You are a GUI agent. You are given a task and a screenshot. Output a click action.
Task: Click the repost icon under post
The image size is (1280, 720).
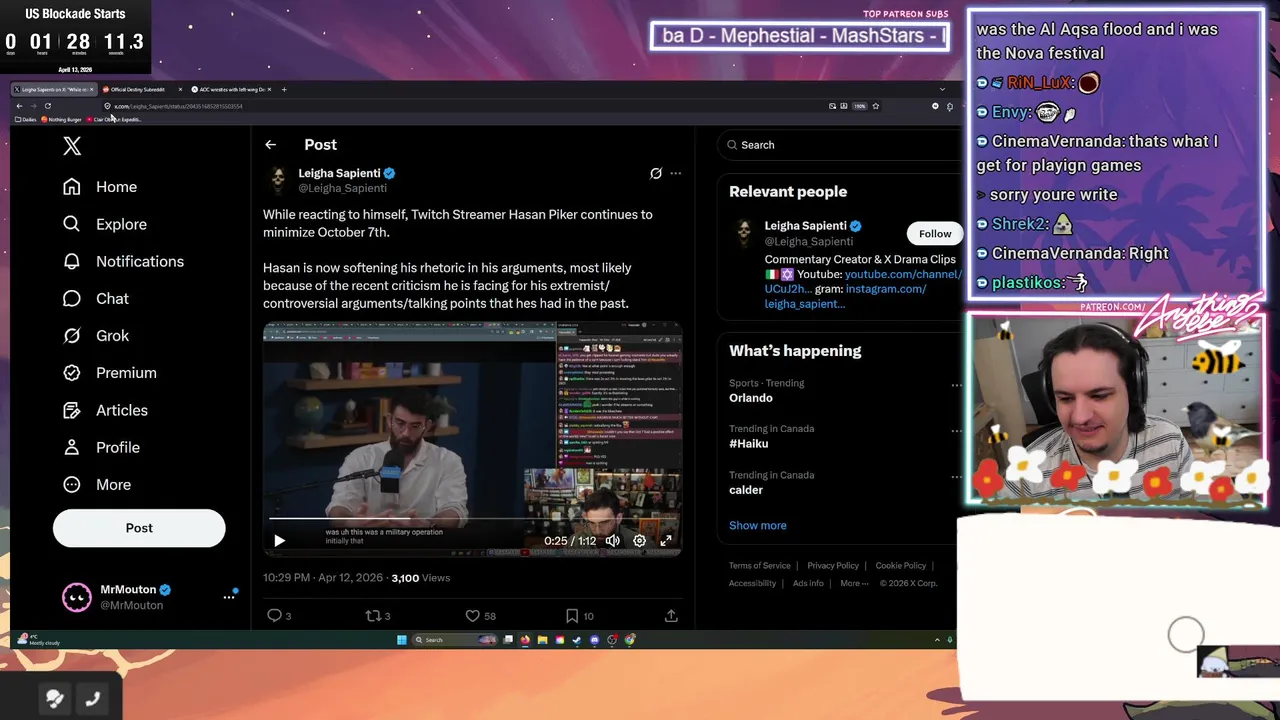[372, 616]
